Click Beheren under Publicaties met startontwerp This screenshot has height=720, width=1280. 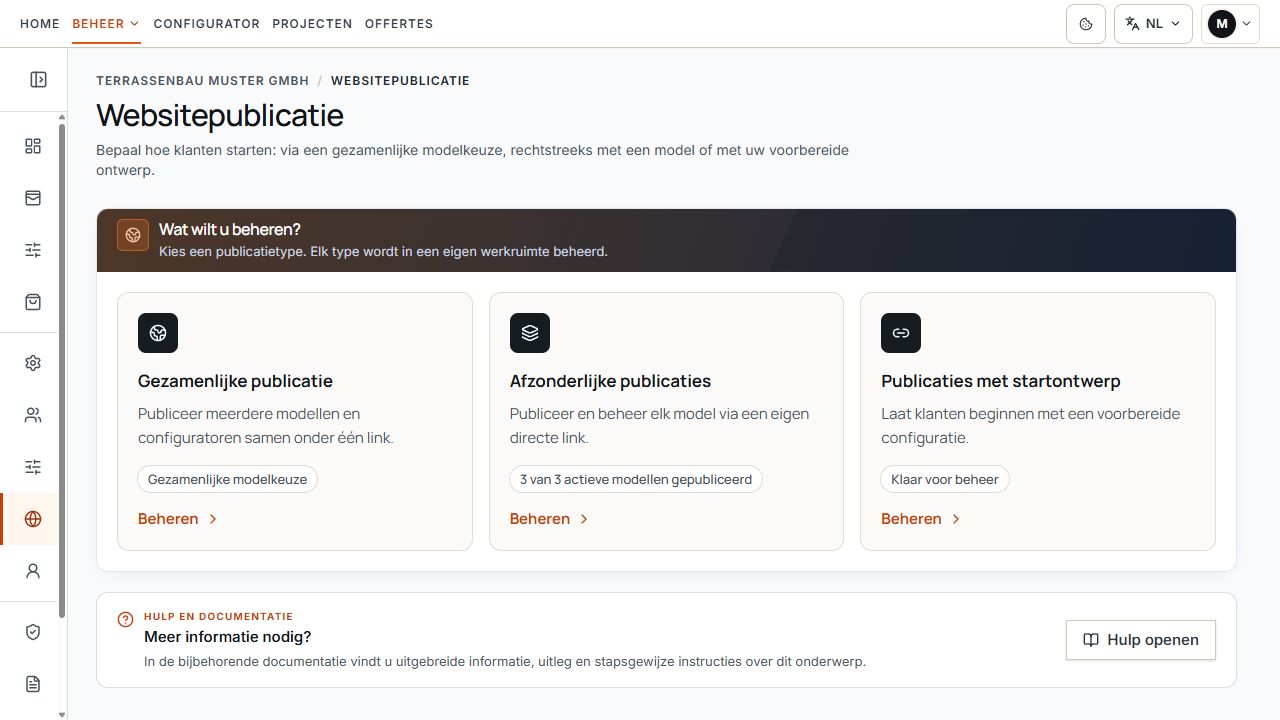point(921,519)
